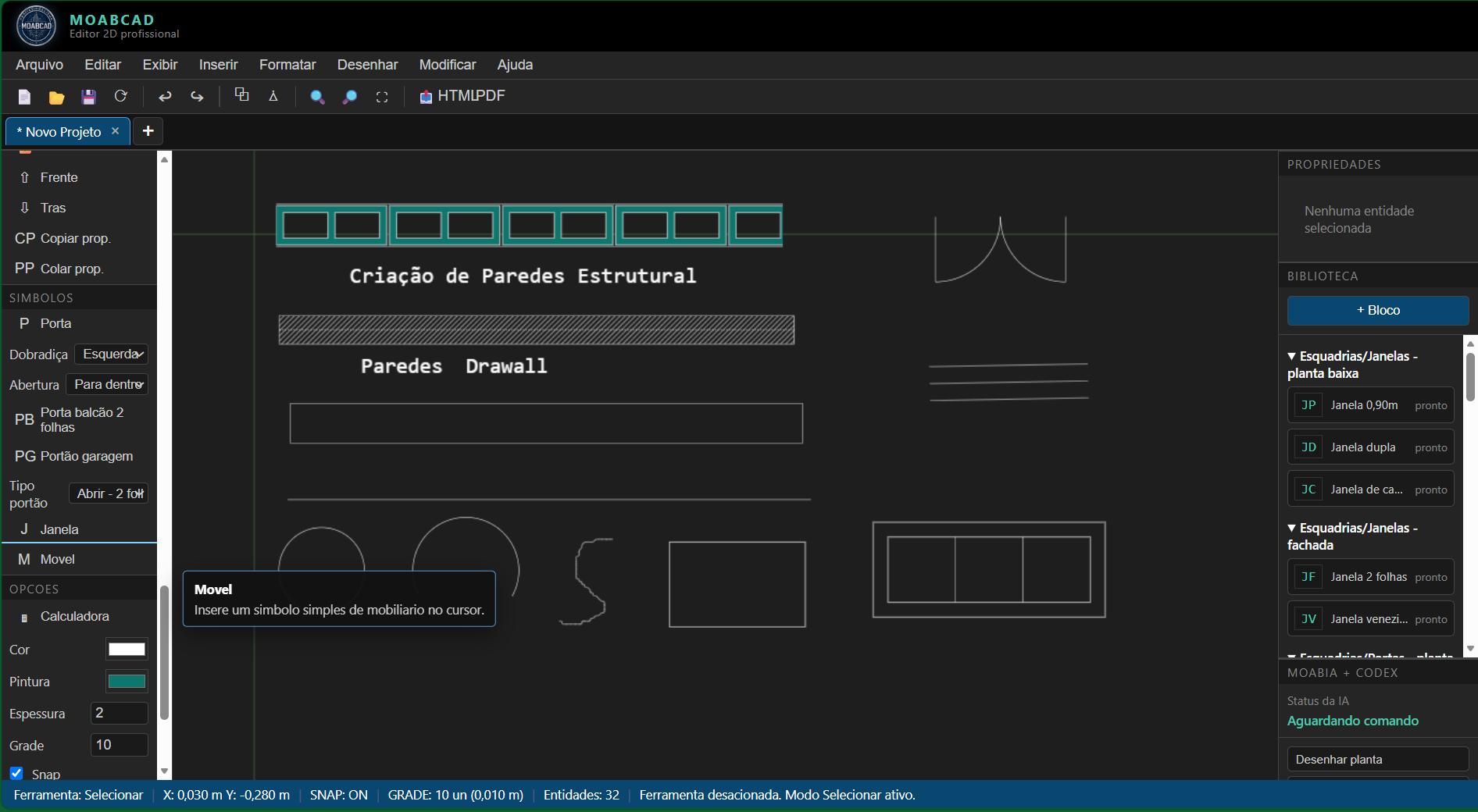Open the Editar menu
Image resolution: width=1478 pixels, height=812 pixels.
click(103, 65)
